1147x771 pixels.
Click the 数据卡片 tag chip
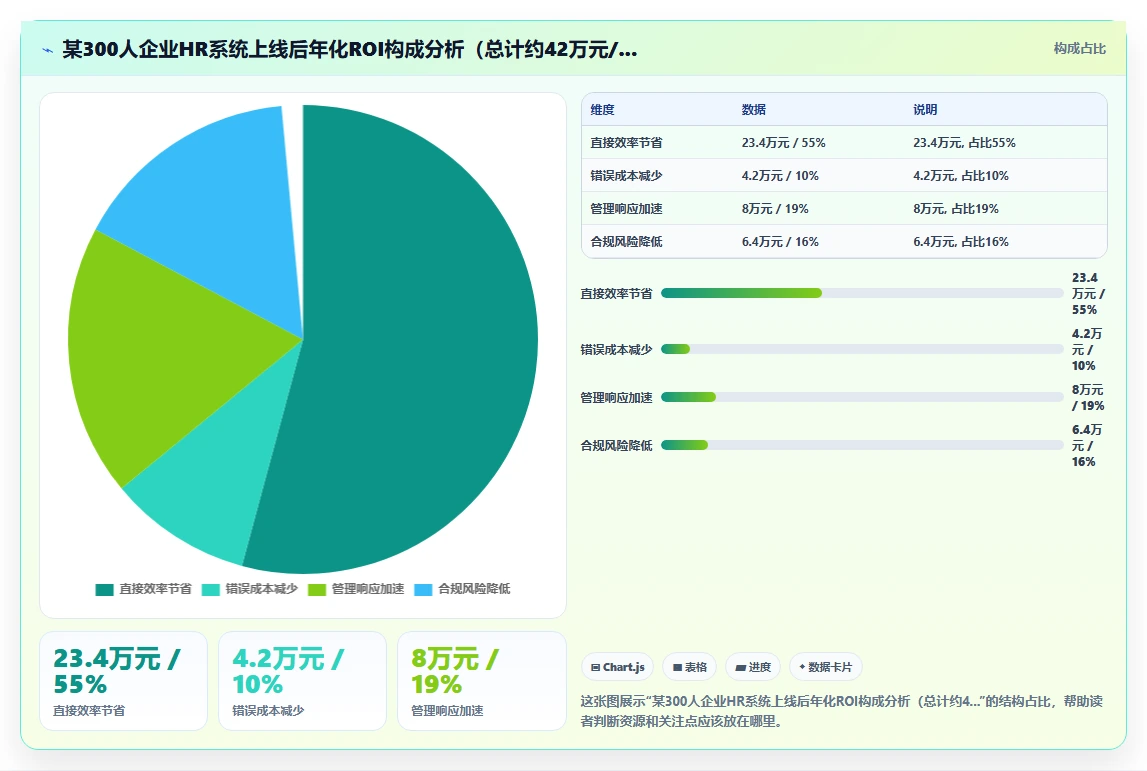pos(825,667)
